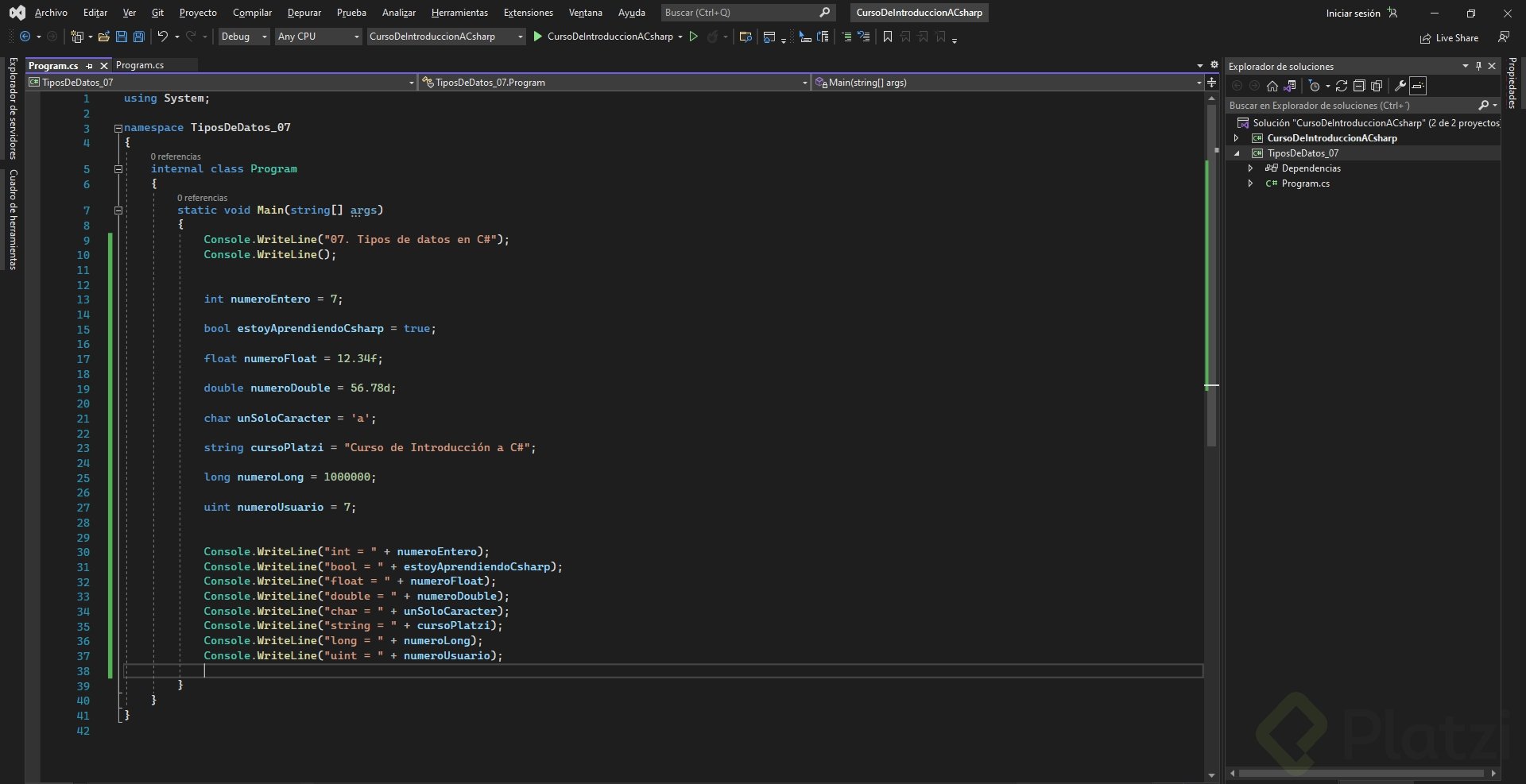Image resolution: width=1526 pixels, height=784 pixels.
Task: Click the Live Share icon button
Action: (1449, 37)
